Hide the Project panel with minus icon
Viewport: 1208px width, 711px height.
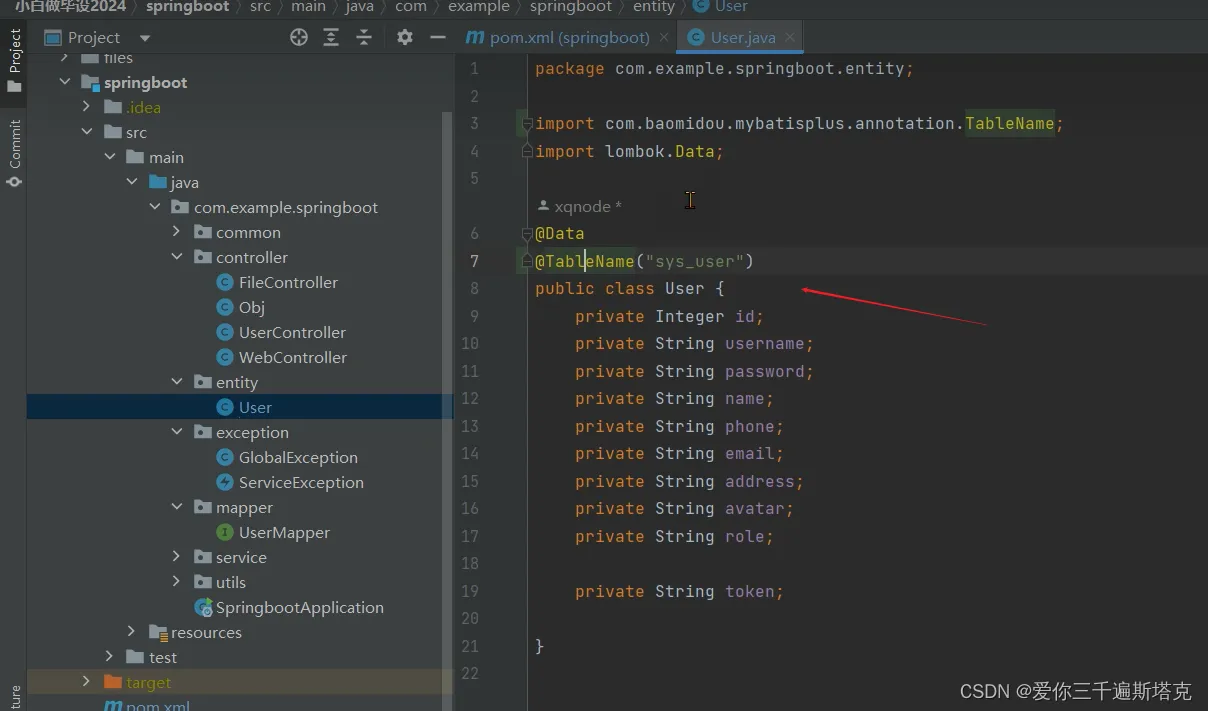pos(437,37)
